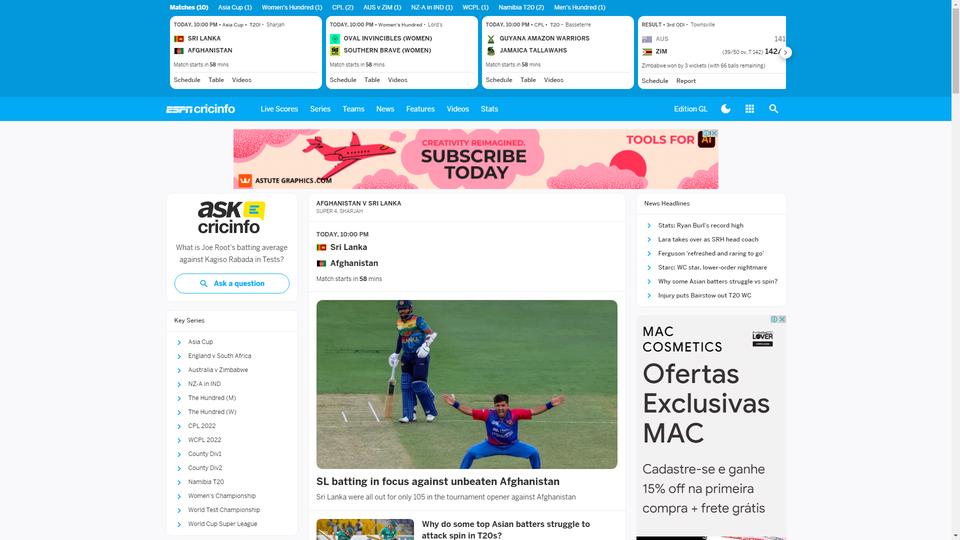Screen dimensions: 960x540
Task: Select the WCPL (1) tab
Action: click(x=476, y=7)
